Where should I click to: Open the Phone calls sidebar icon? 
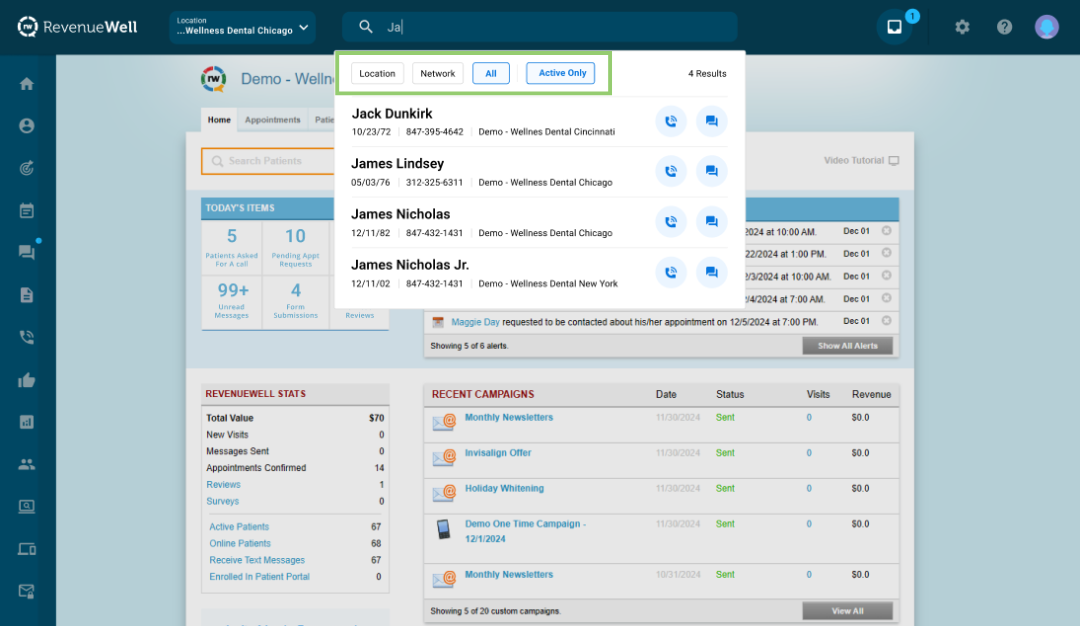coord(26,337)
